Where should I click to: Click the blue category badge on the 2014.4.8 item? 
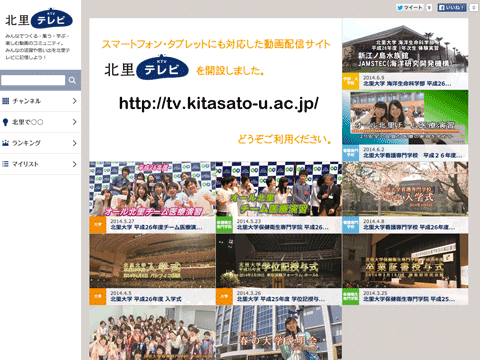pos(351,225)
